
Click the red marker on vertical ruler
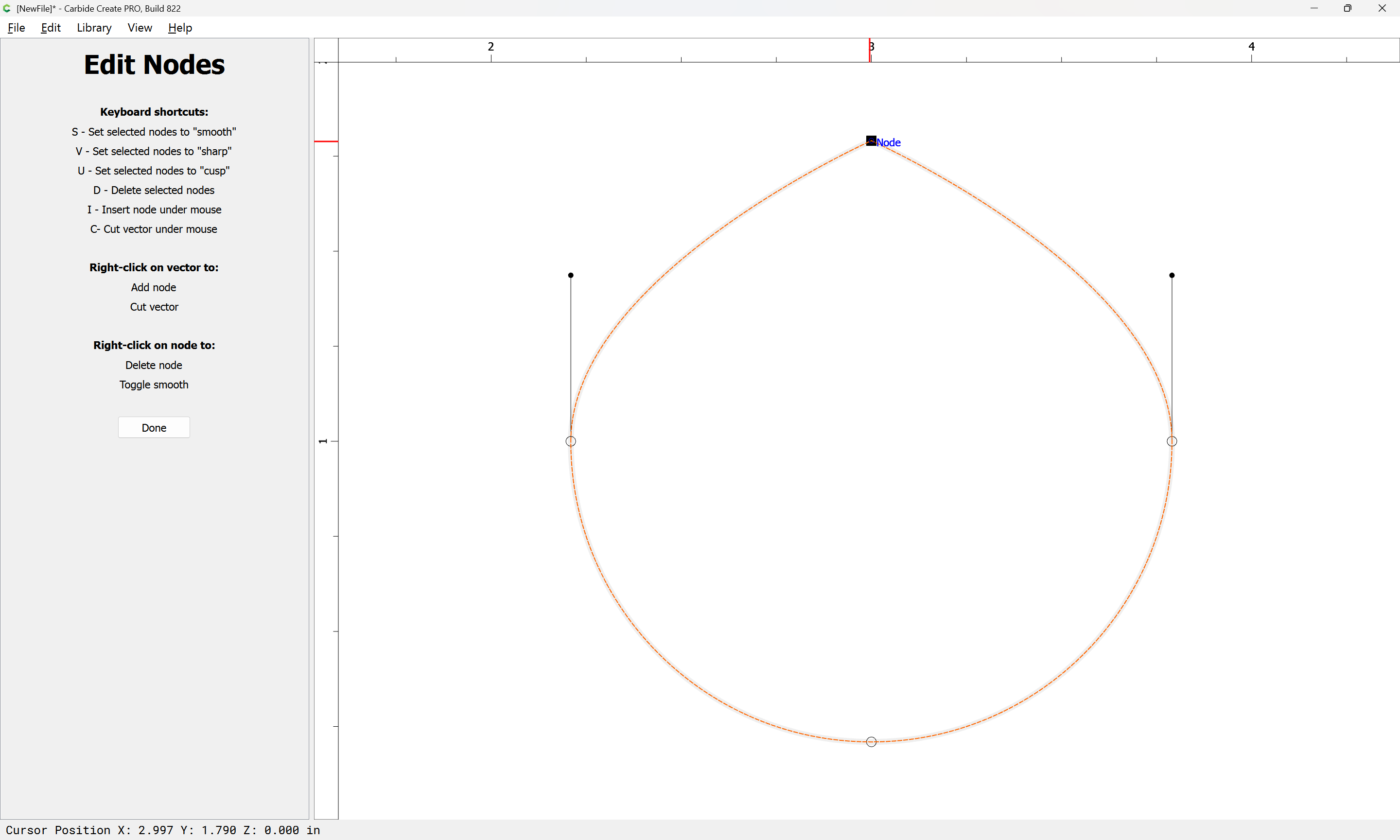pyautogui.click(x=326, y=141)
